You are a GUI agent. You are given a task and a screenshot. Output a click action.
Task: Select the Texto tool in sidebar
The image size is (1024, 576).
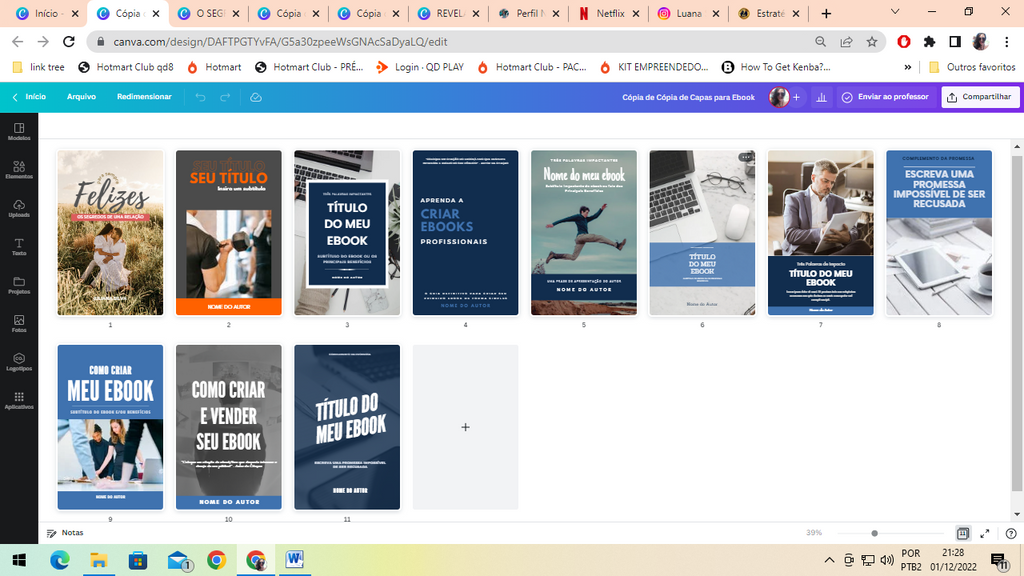18,246
